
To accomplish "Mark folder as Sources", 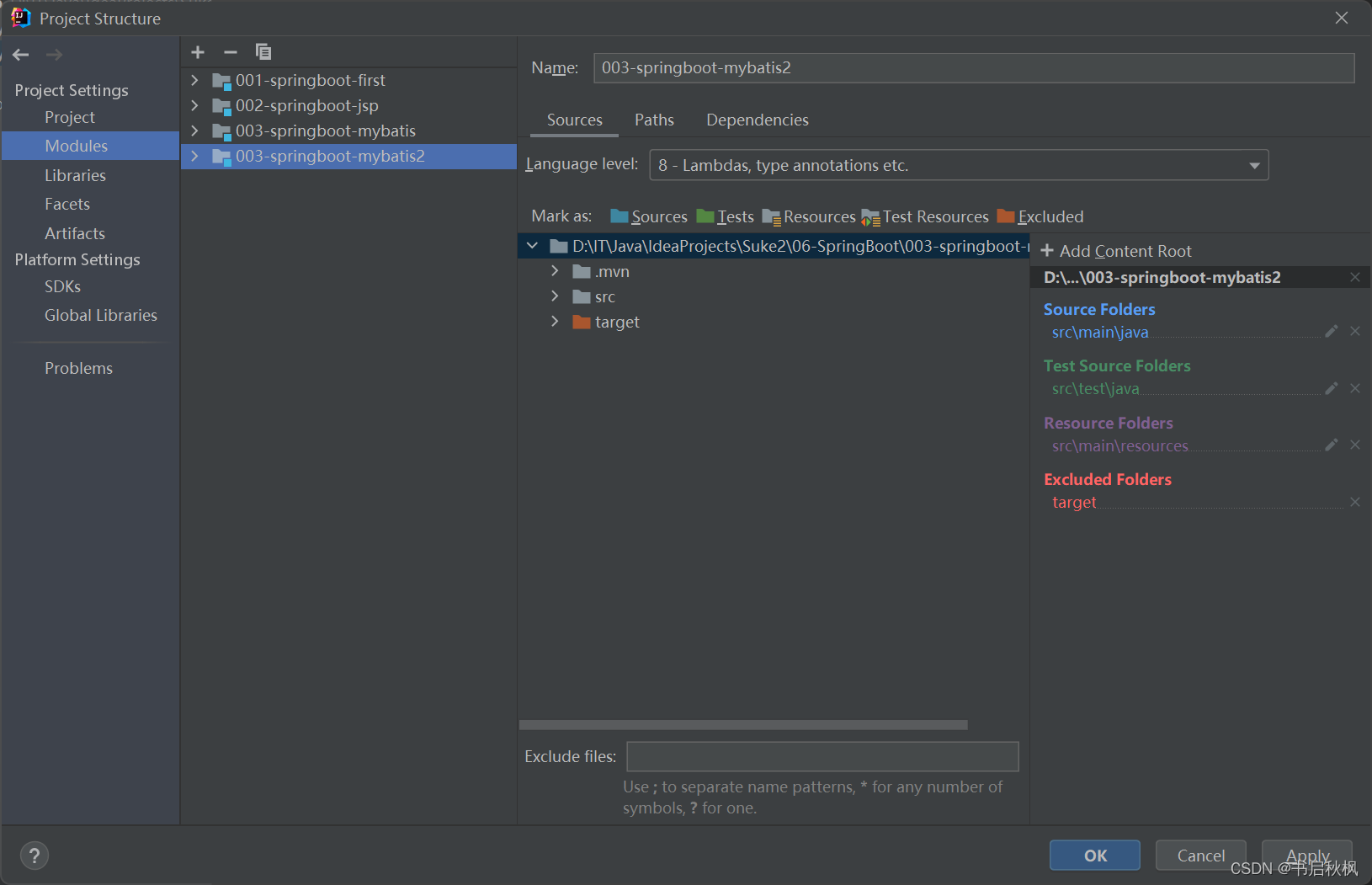I will point(649,216).
